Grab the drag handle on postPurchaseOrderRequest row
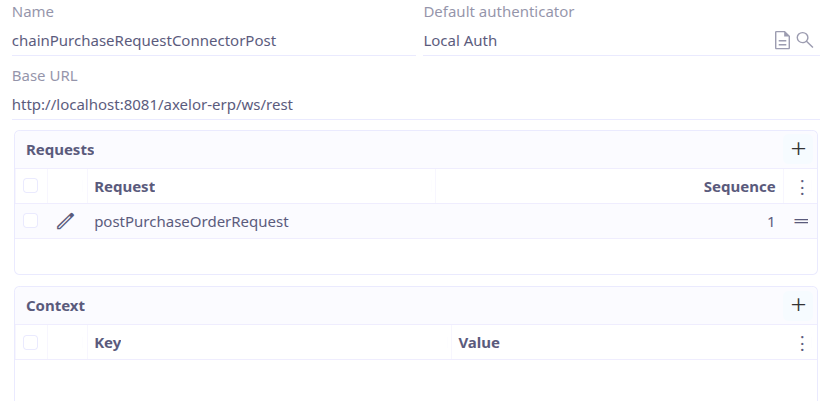This screenshot has width=827, height=401. tap(801, 222)
